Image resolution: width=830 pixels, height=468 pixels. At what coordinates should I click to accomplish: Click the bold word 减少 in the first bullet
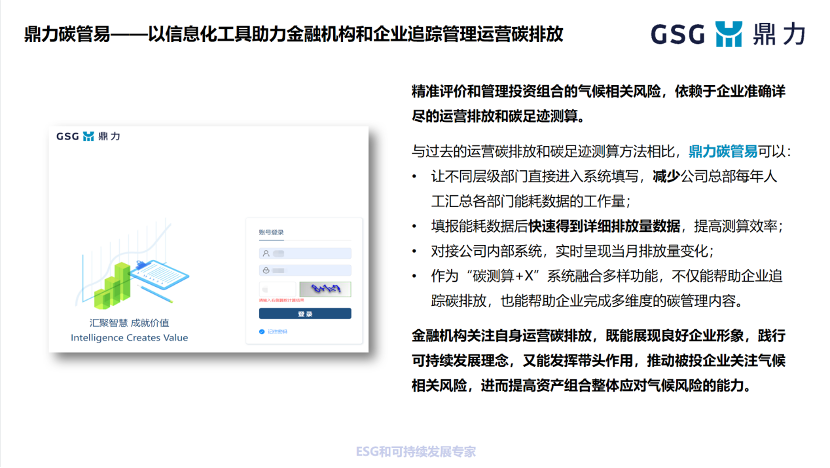pos(666,176)
